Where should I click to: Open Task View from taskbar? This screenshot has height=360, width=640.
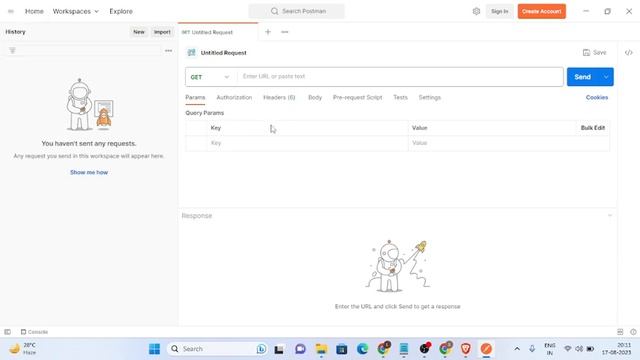279,349
